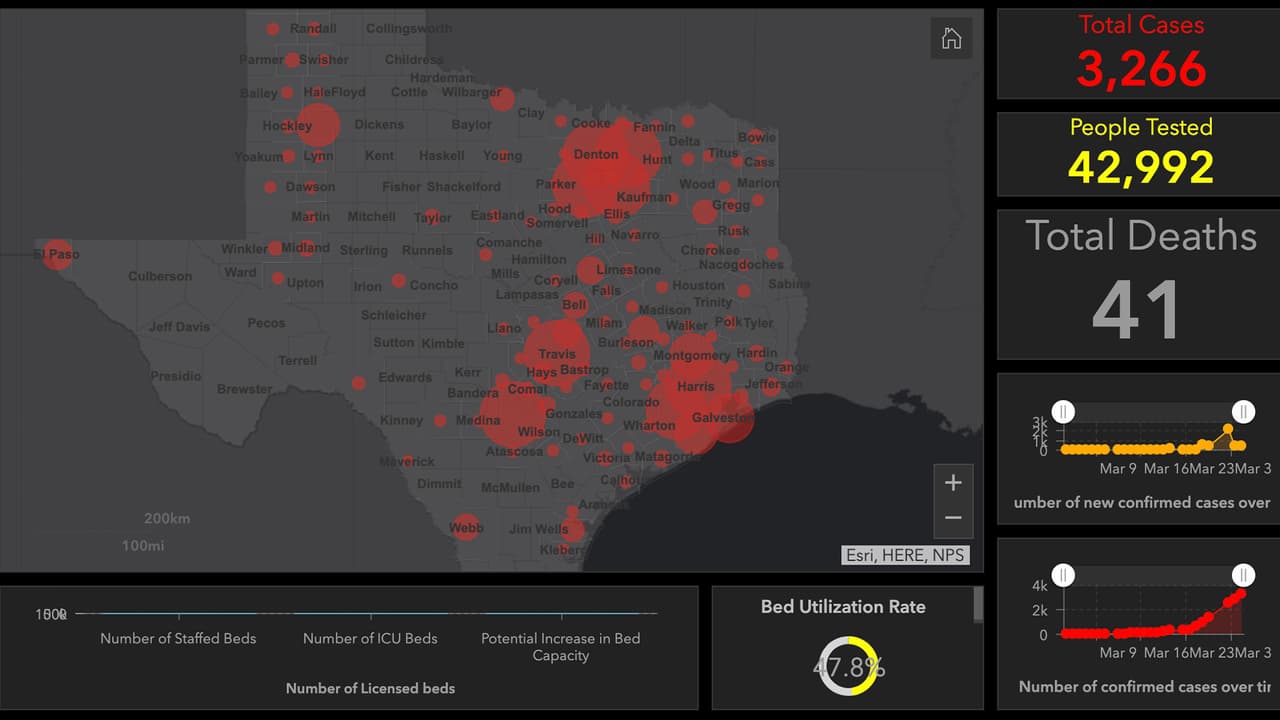The height and width of the screenshot is (720, 1280).
Task: Select the People Tested statistic panel
Action: click(x=1140, y=152)
